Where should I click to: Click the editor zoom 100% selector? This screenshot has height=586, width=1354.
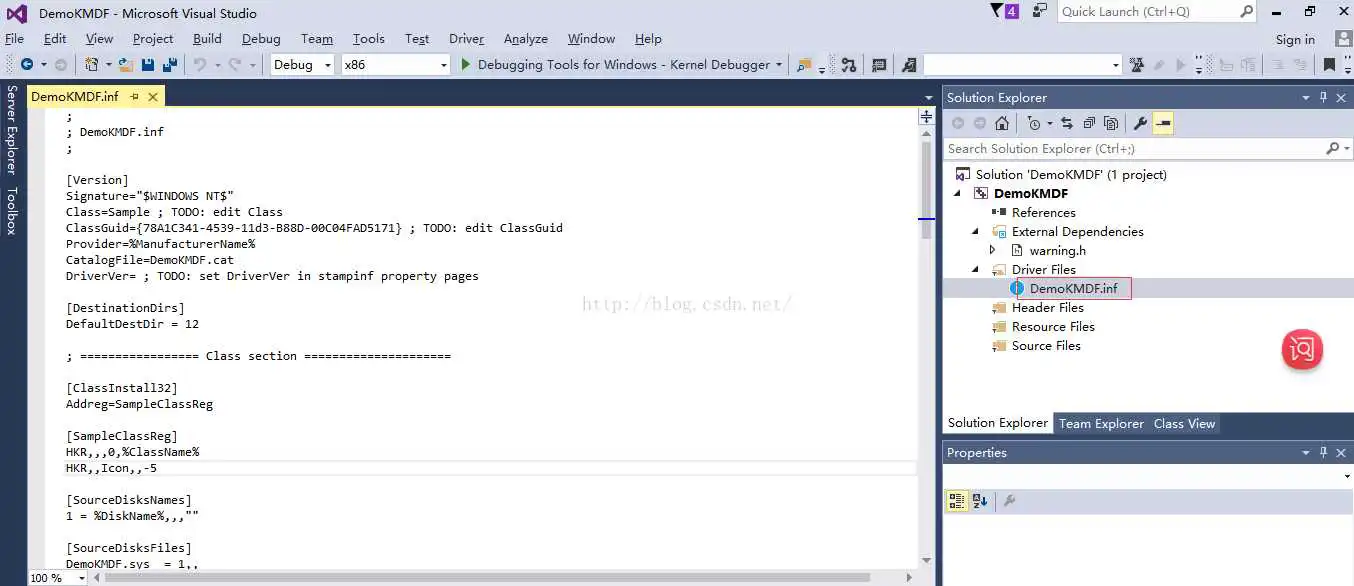(46, 578)
